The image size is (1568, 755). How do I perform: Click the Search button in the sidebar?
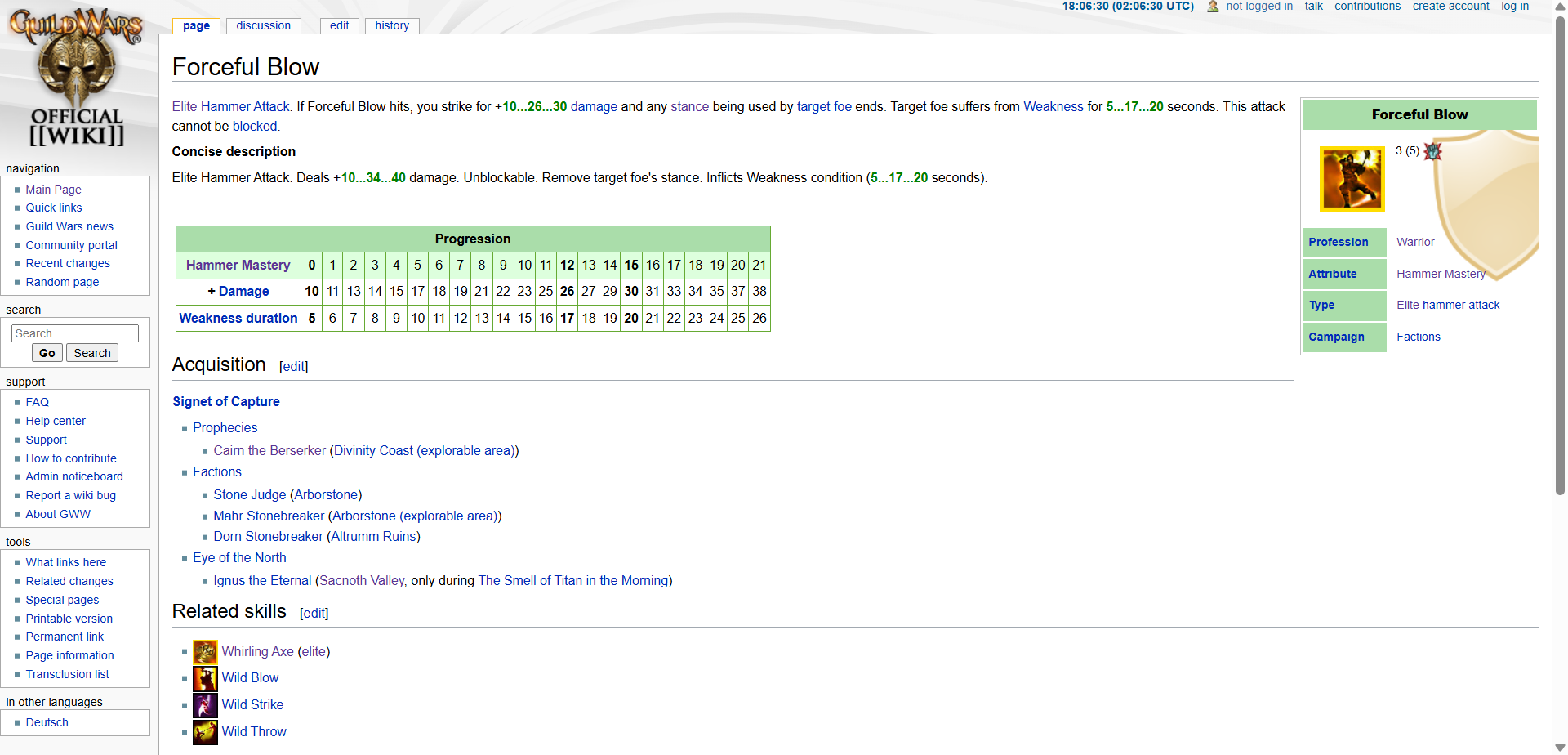coord(92,353)
